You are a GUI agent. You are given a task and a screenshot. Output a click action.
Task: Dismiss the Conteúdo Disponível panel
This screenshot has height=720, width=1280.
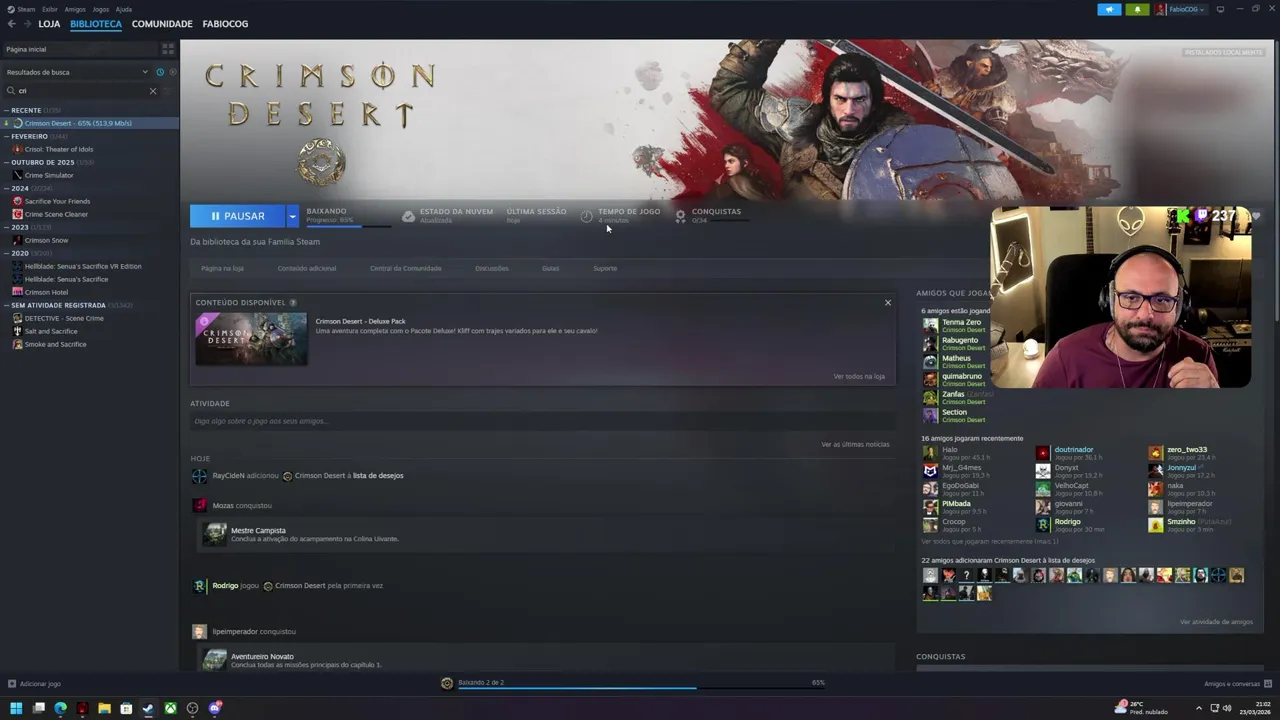(x=887, y=302)
